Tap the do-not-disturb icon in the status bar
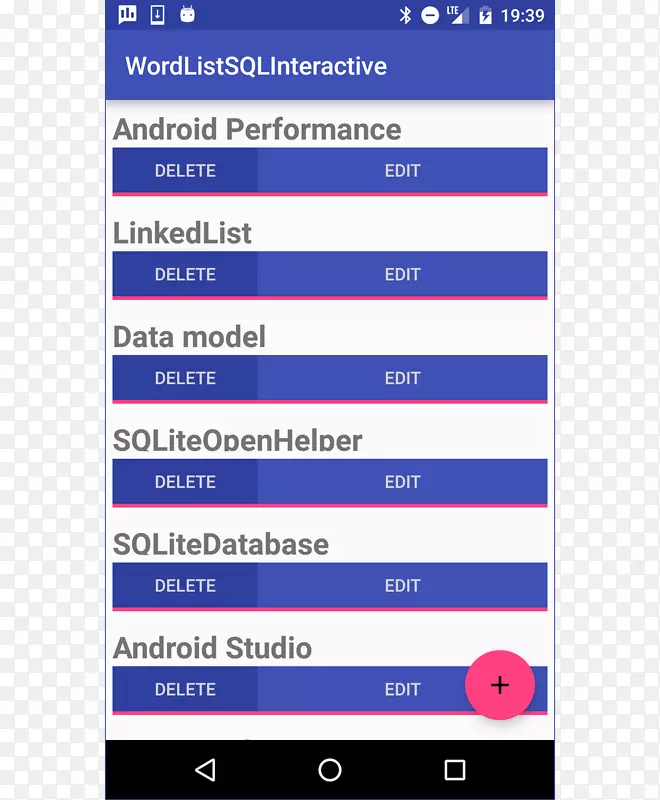The width and height of the screenshot is (660, 800). (x=428, y=15)
